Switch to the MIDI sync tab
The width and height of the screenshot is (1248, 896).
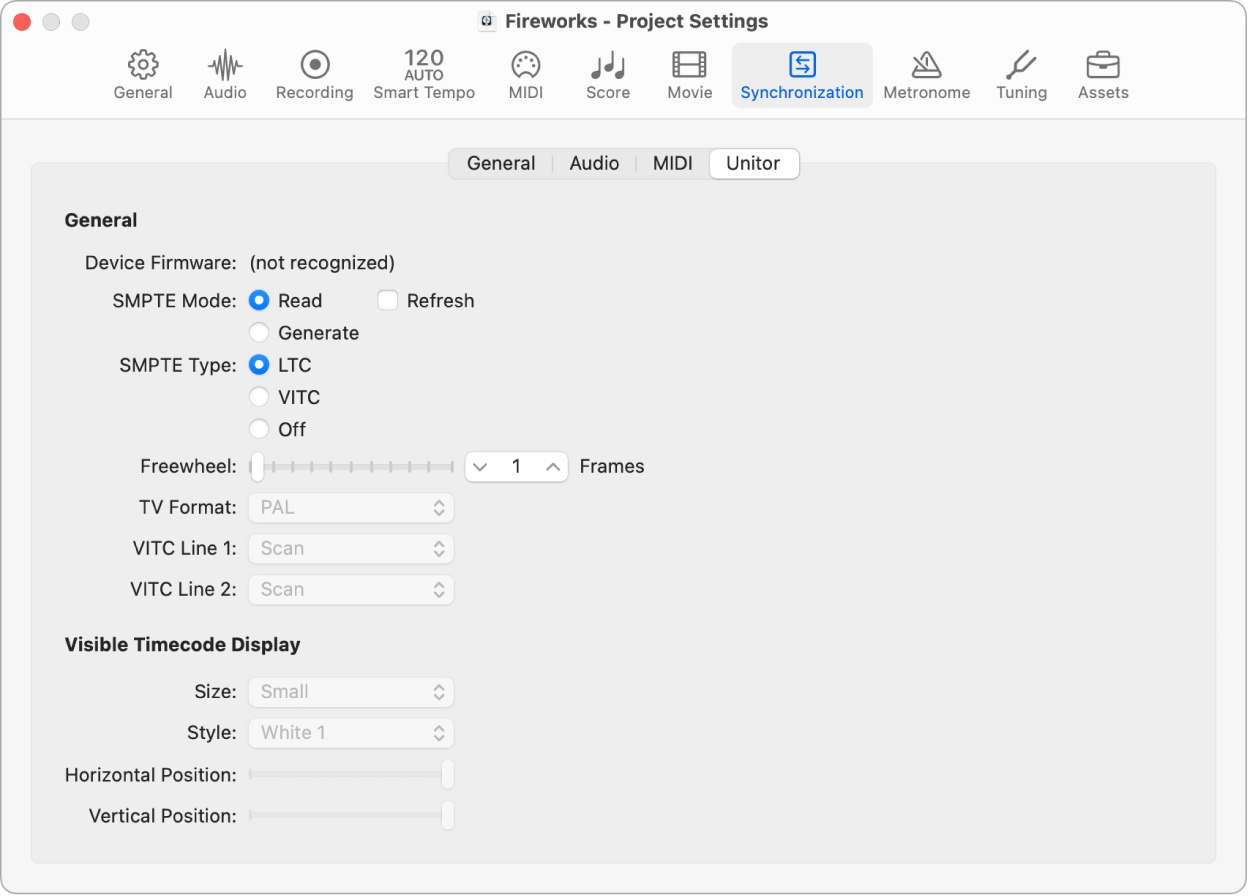pos(672,163)
